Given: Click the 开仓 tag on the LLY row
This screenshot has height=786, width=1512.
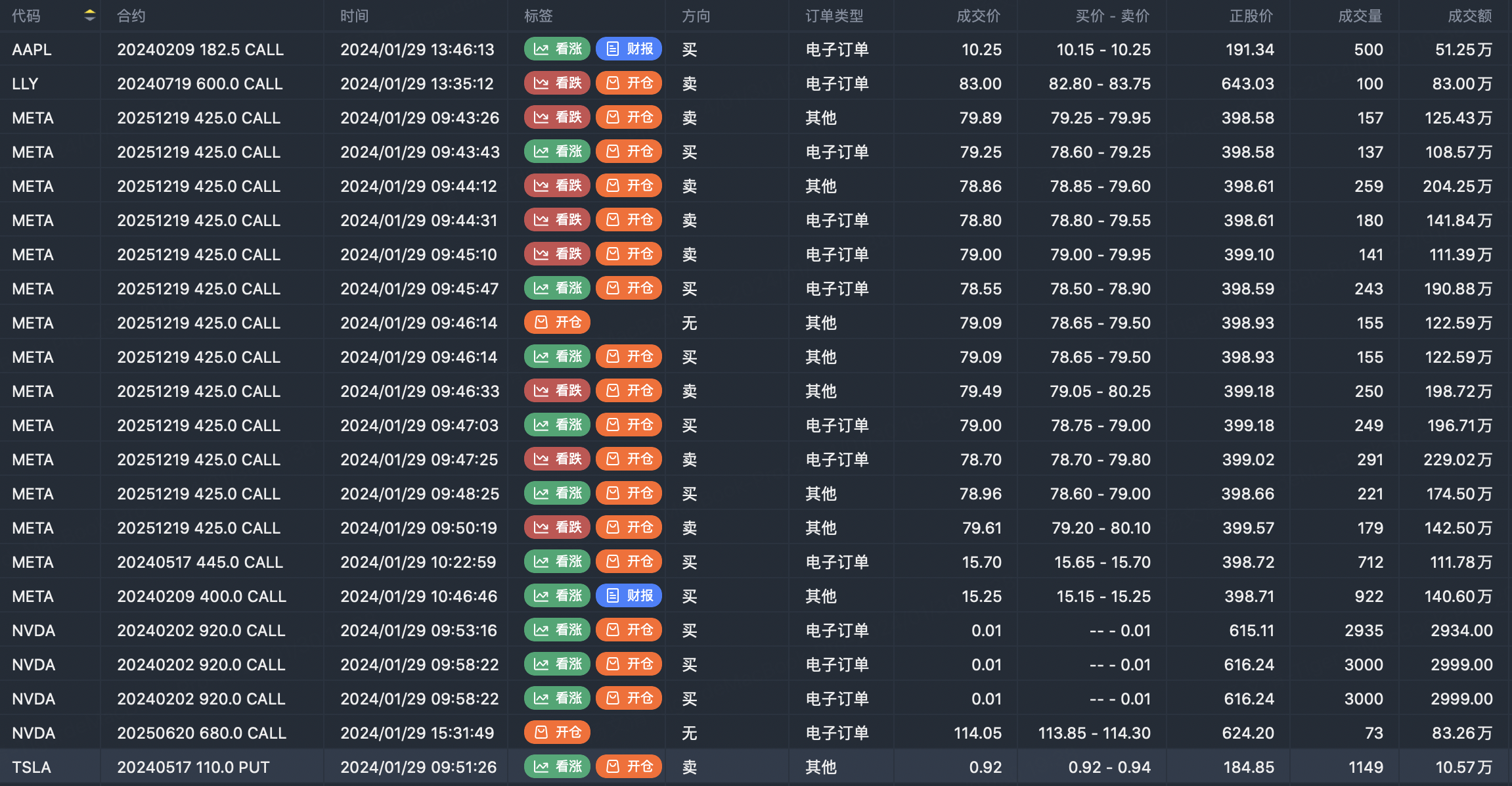Looking at the screenshot, I should [629, 83].
